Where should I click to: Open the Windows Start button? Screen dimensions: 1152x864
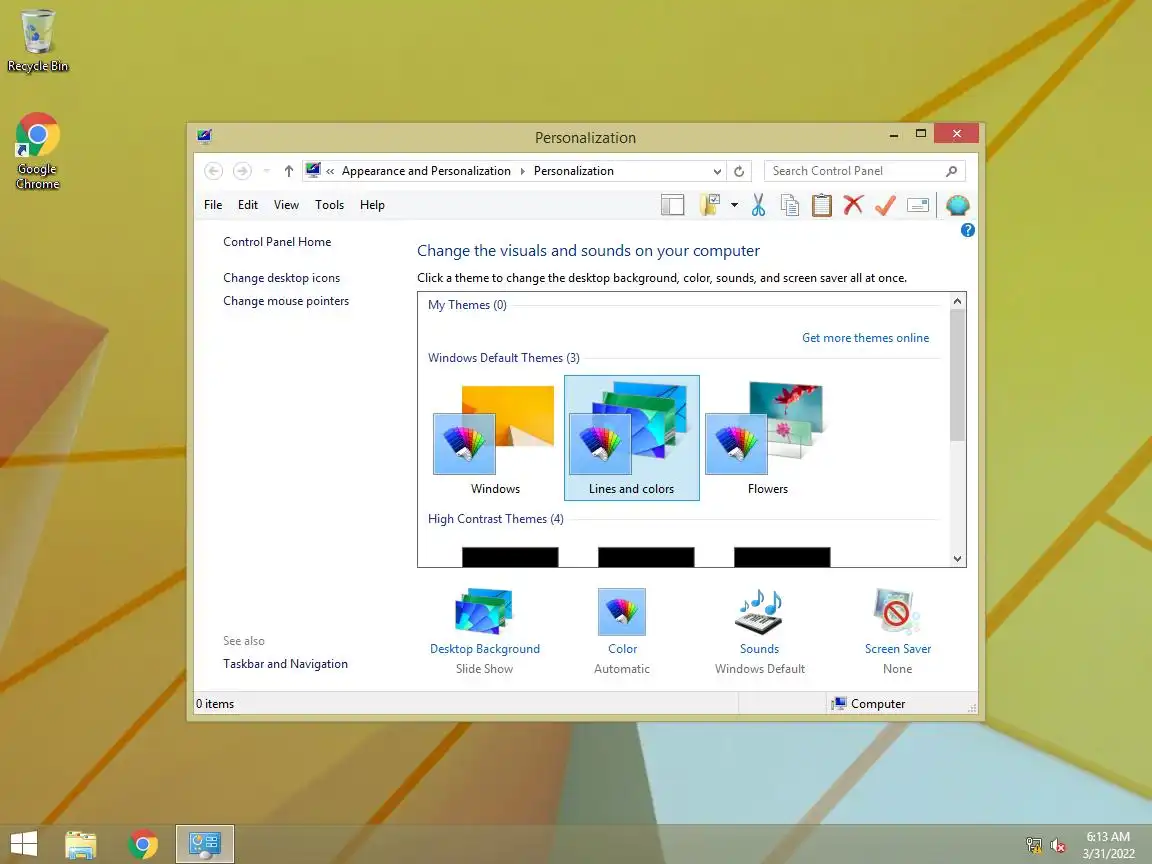point(24,844)
